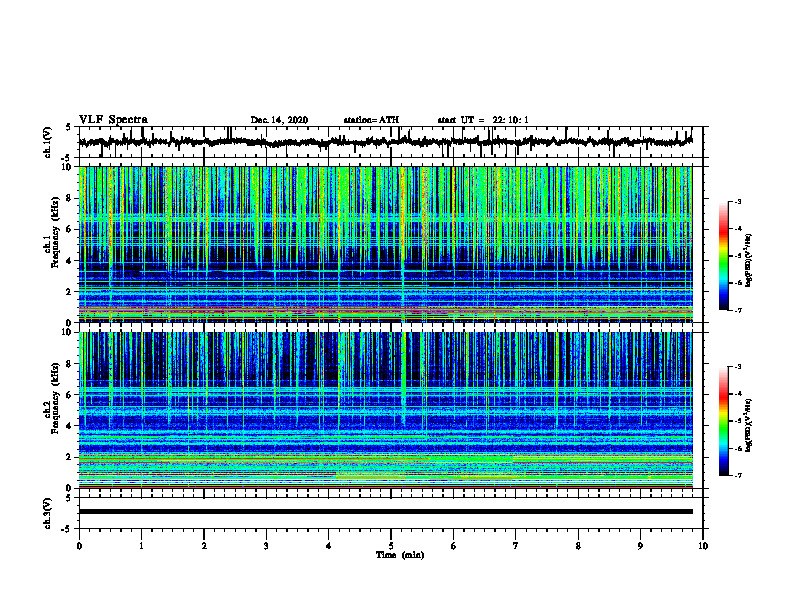Click the "ch.1(V)" waveform axis label
The height and width of the screenshot is (612, 792).
point(48,142)
